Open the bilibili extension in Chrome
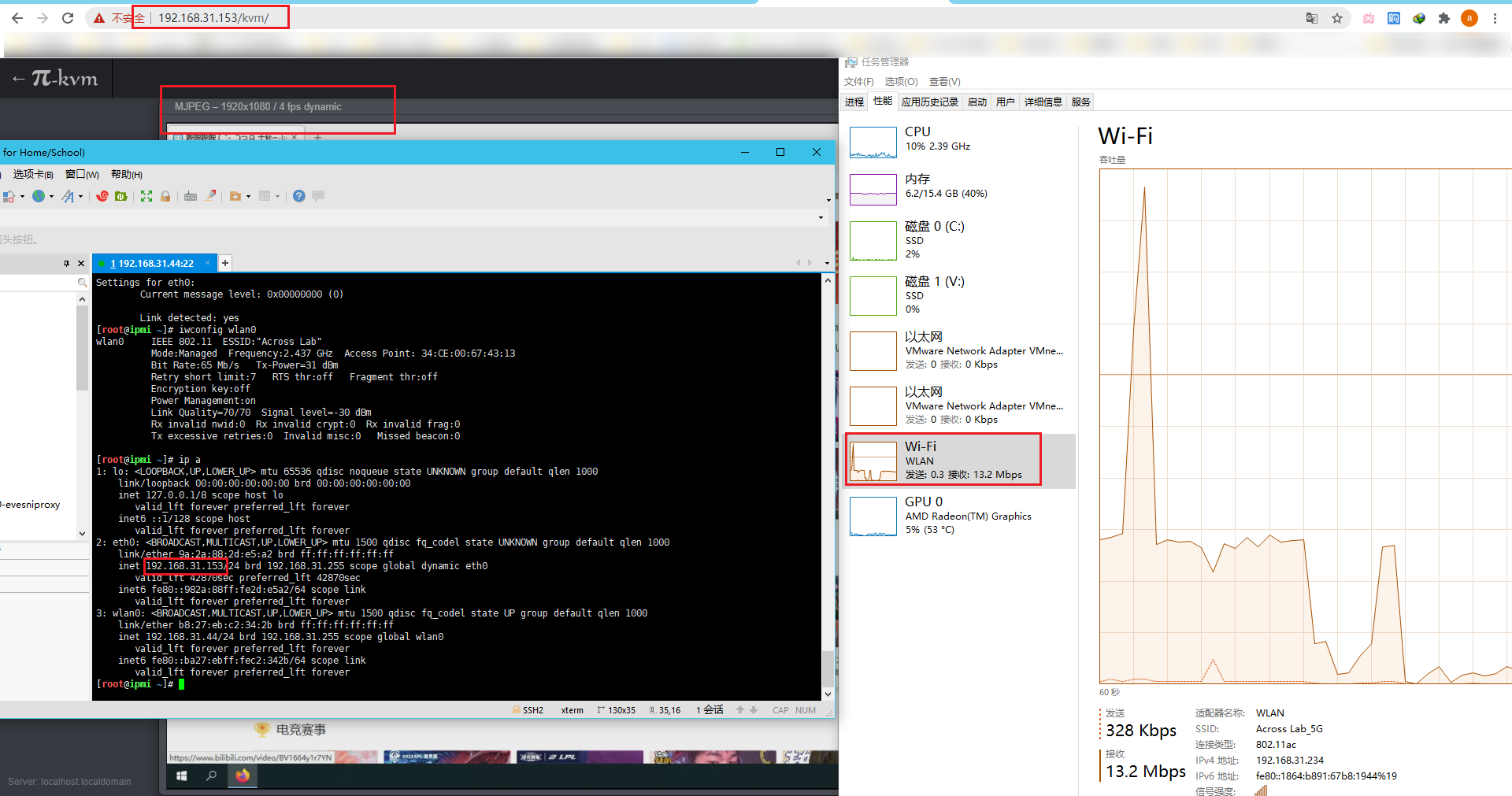 coord(1368,18)
